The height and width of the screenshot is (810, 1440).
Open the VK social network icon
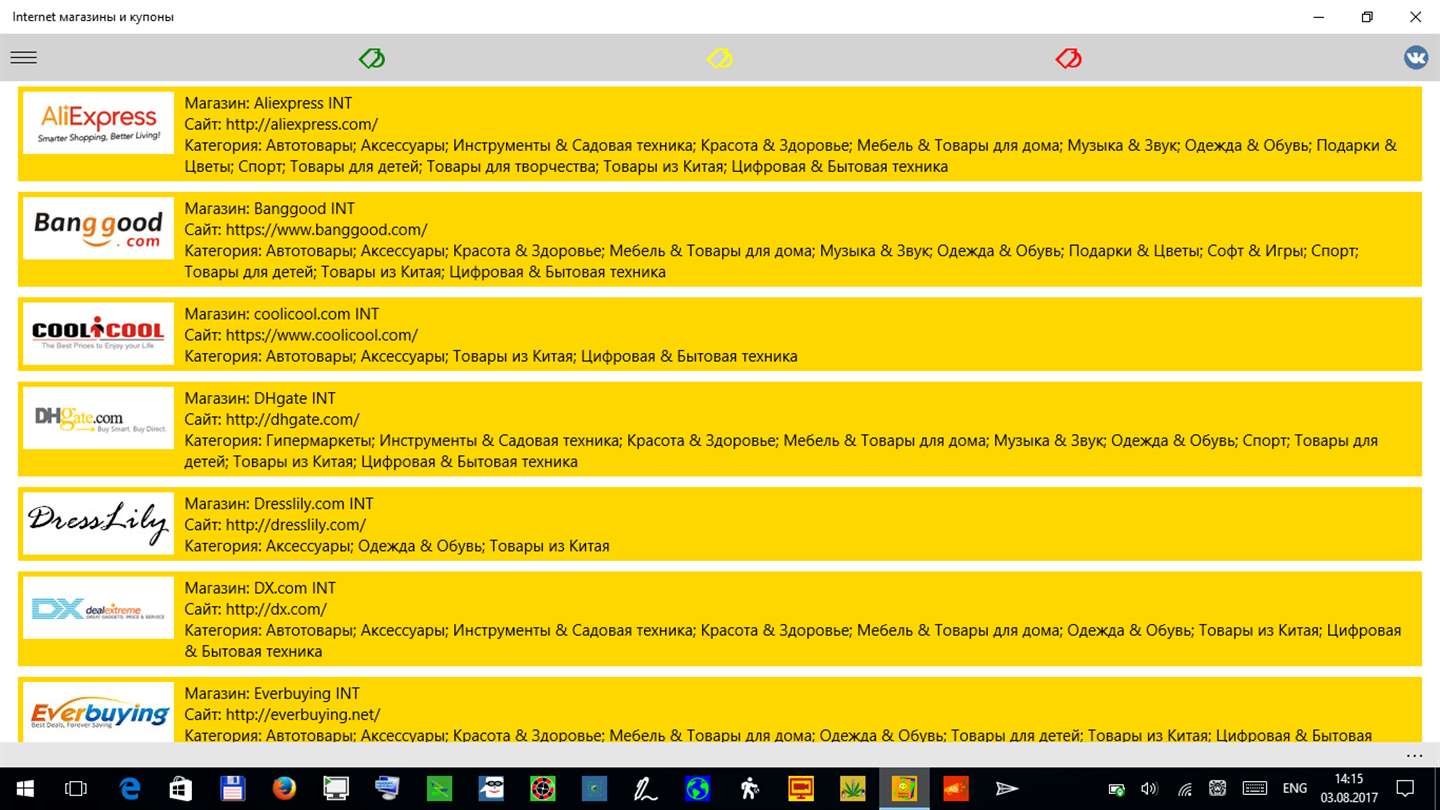(1416, 58)
